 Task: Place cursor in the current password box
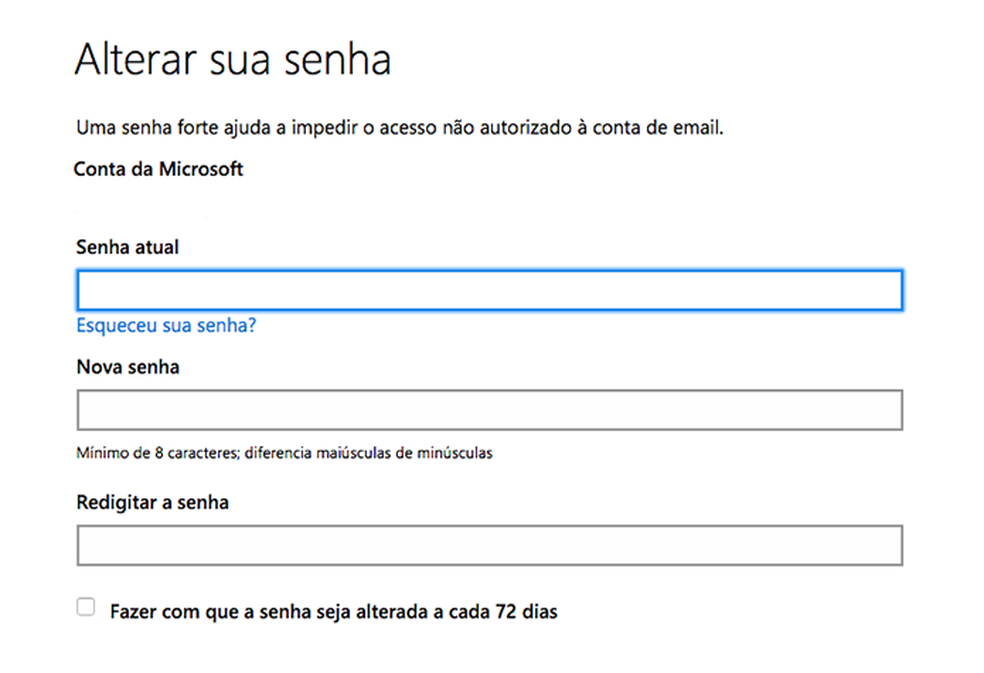489,290
